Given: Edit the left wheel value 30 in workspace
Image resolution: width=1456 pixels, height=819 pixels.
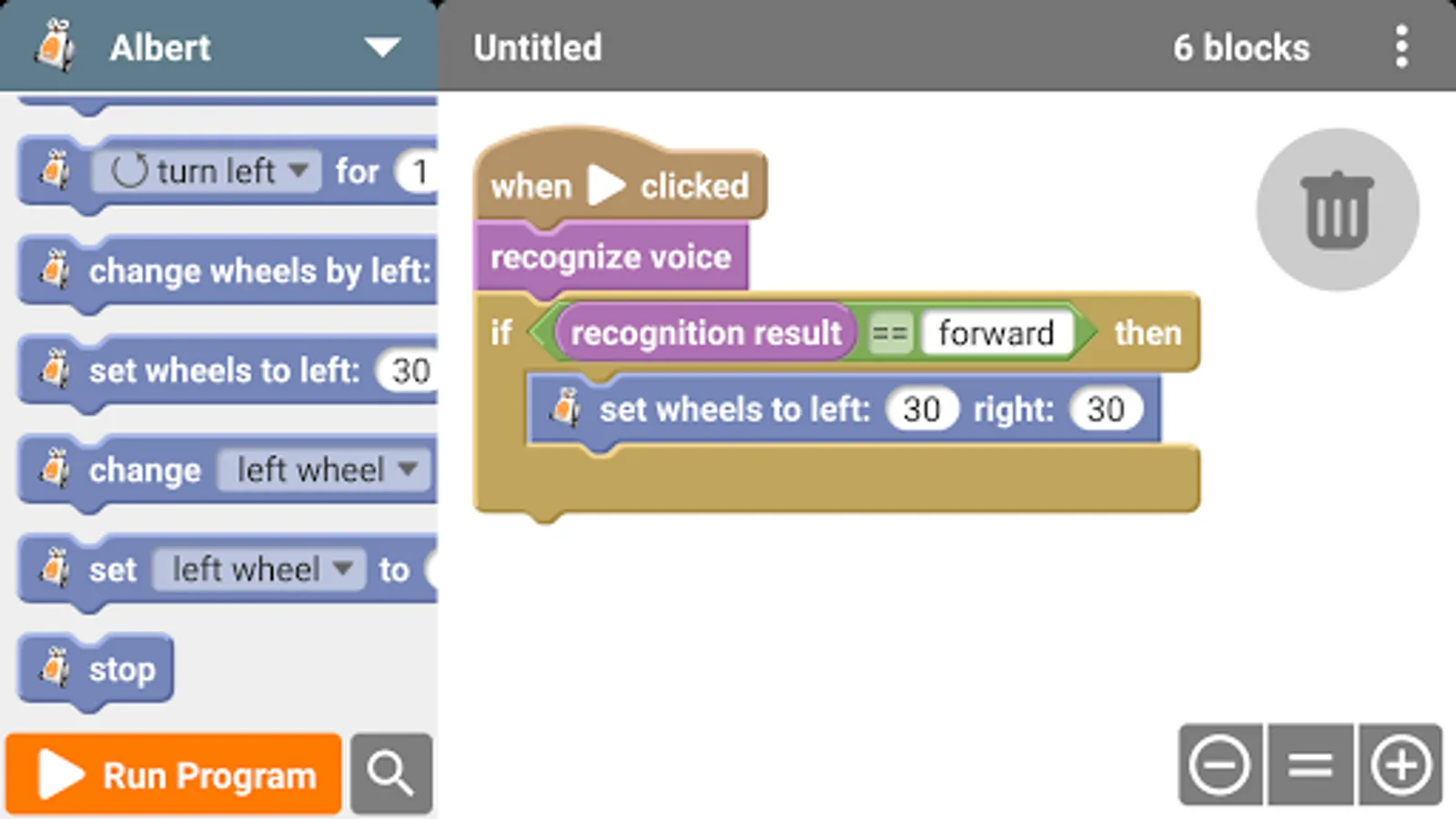Looking at the screenshot, I should [921, 409].
